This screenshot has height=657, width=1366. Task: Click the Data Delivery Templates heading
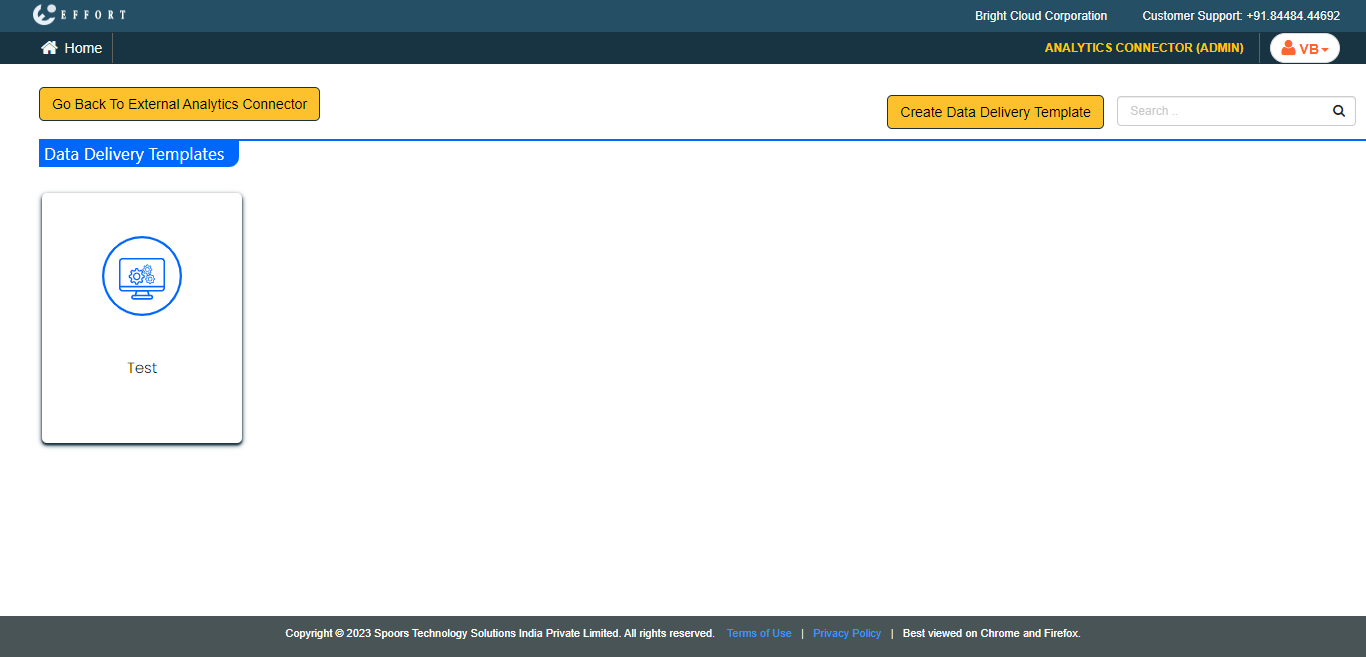[135, 154]
